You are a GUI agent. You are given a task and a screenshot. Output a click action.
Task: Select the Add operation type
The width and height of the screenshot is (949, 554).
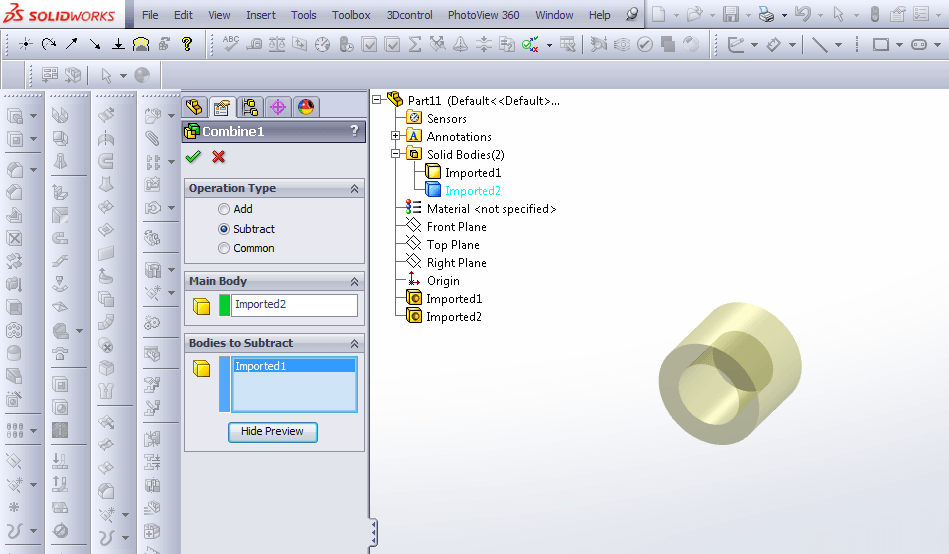point(224,209)
